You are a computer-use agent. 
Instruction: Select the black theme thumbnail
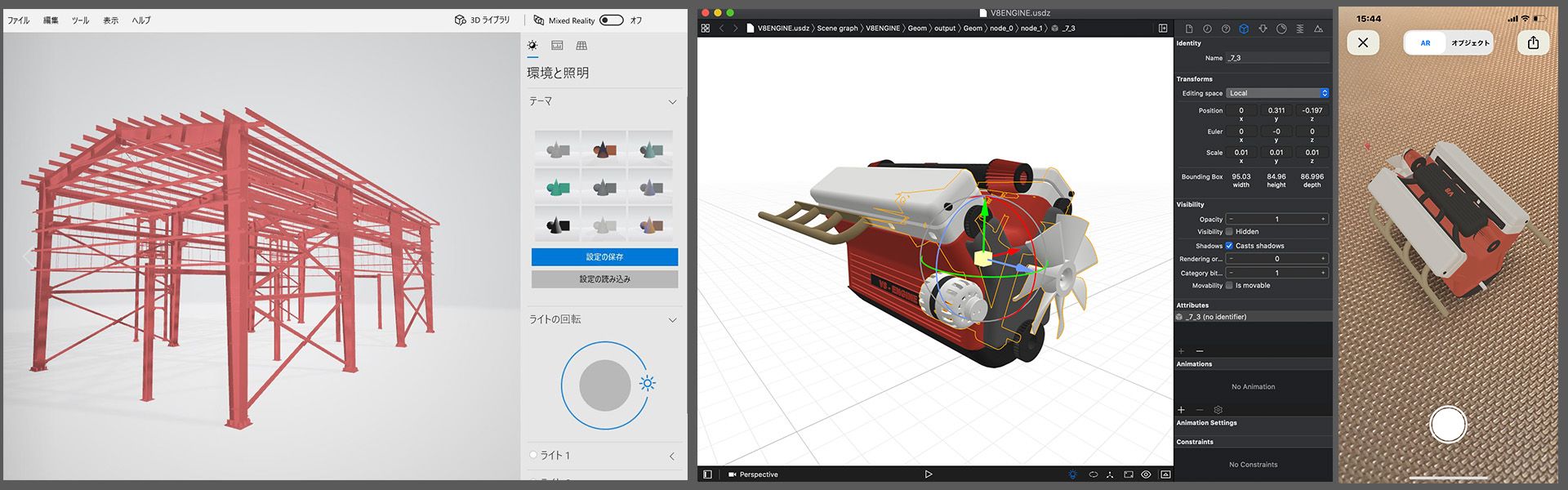[557, 224]
